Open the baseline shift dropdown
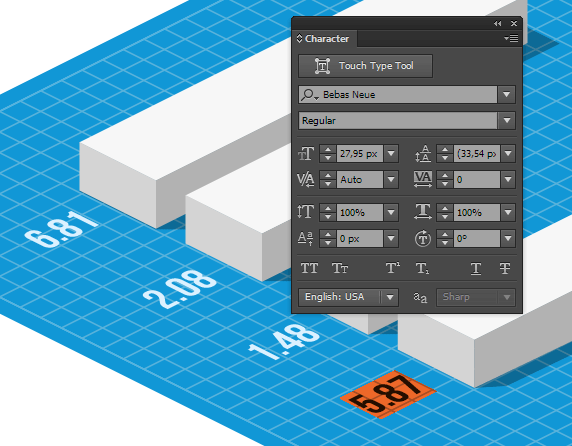This screenshot has height=446, width=572. (391, 238)
